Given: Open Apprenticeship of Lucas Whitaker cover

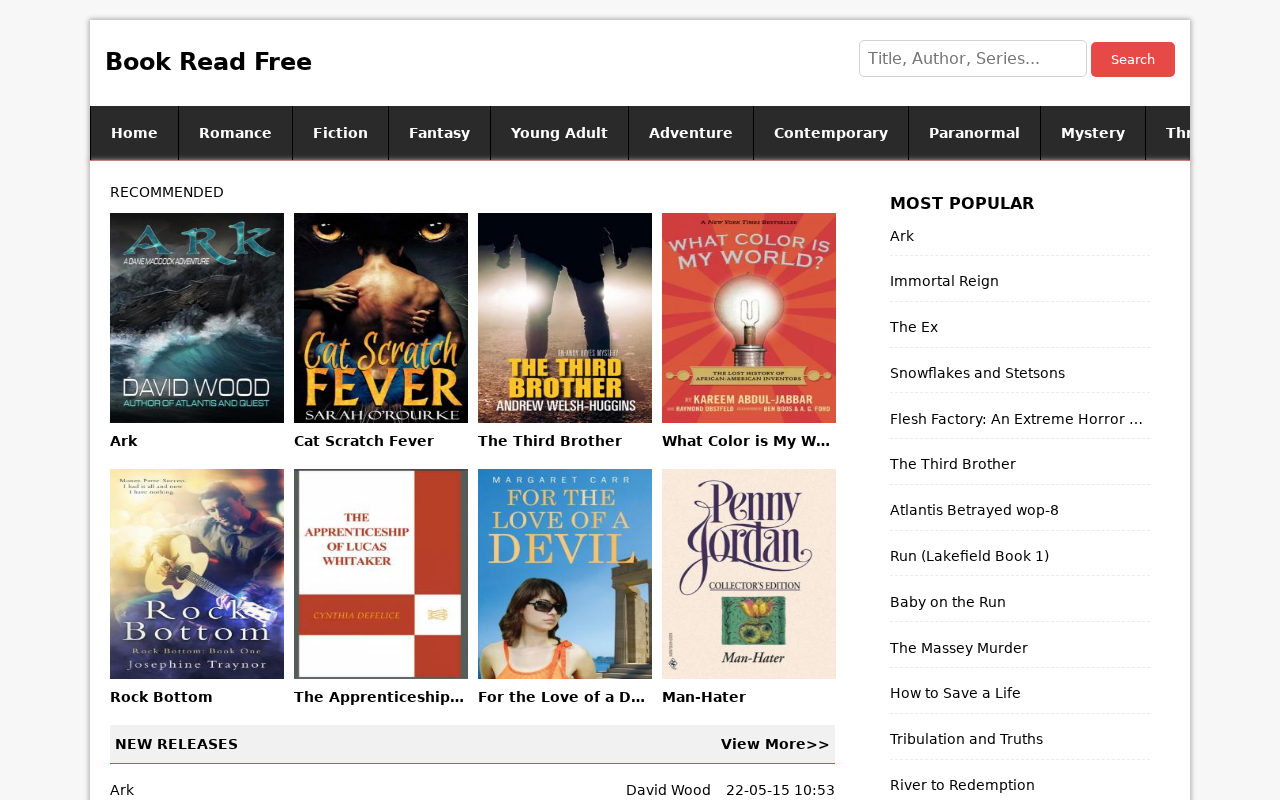Looking at the screenshot, I should pyautogui.click(x=381, y=574).
